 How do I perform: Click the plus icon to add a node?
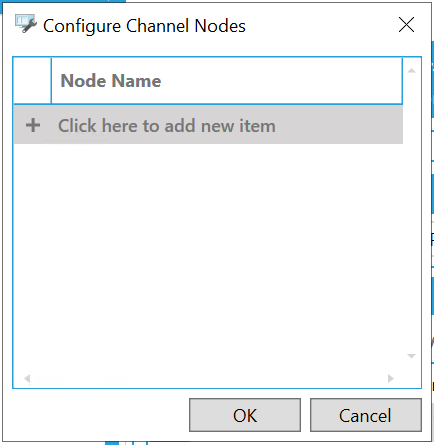coord(33,126)
